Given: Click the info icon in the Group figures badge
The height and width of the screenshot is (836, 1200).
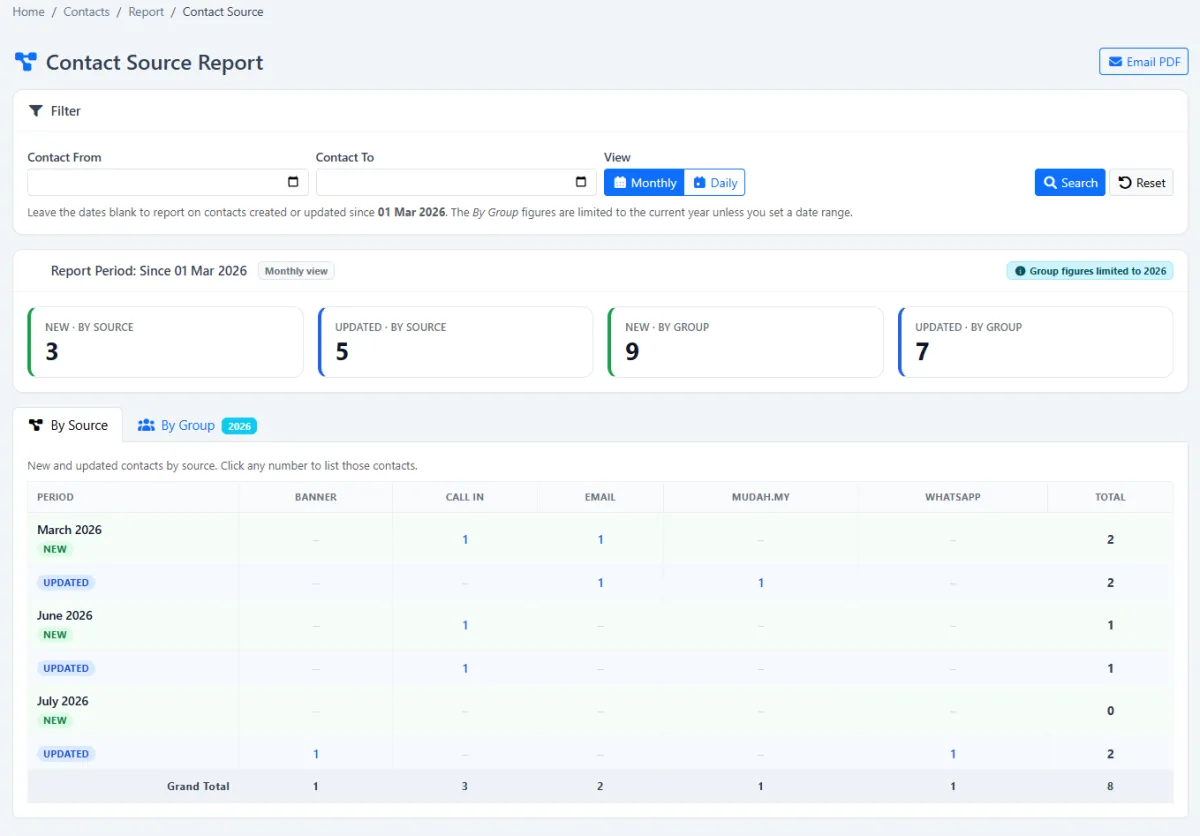Looking at the screenshot, I should coord(1020,271).
